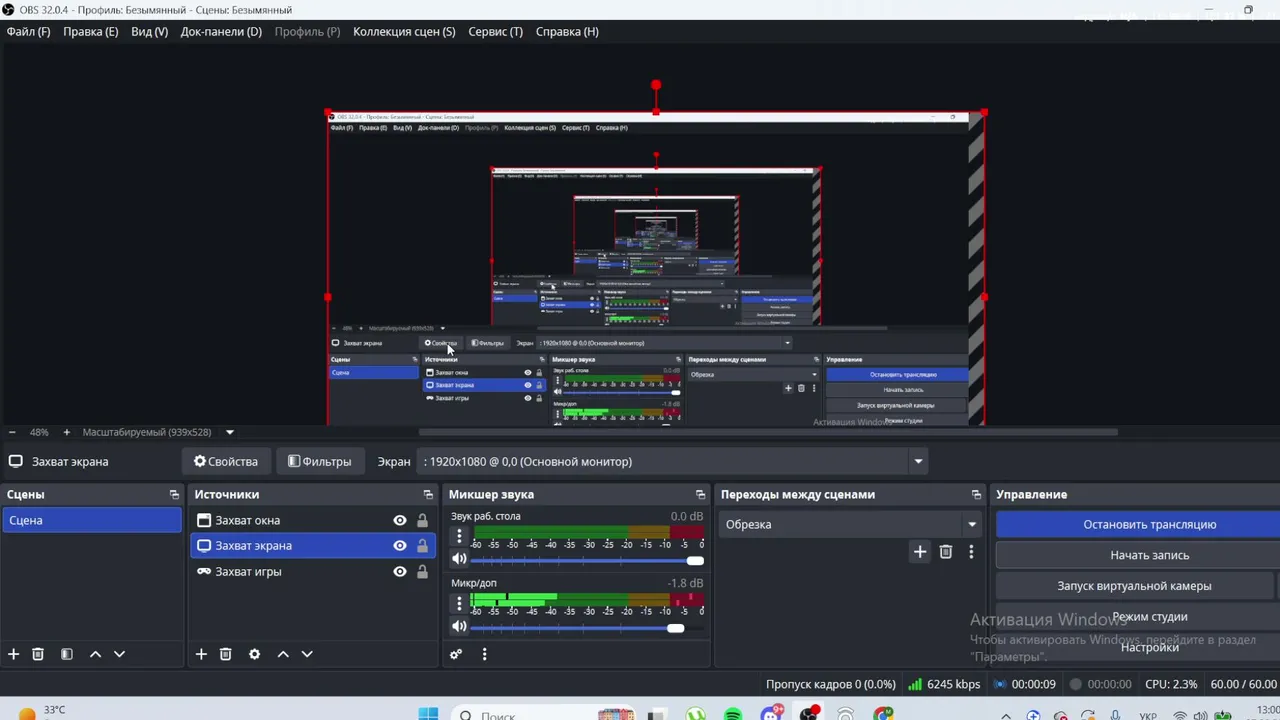
Task: Move scene down in Сцены panel
Action: (x=119, y=654)
